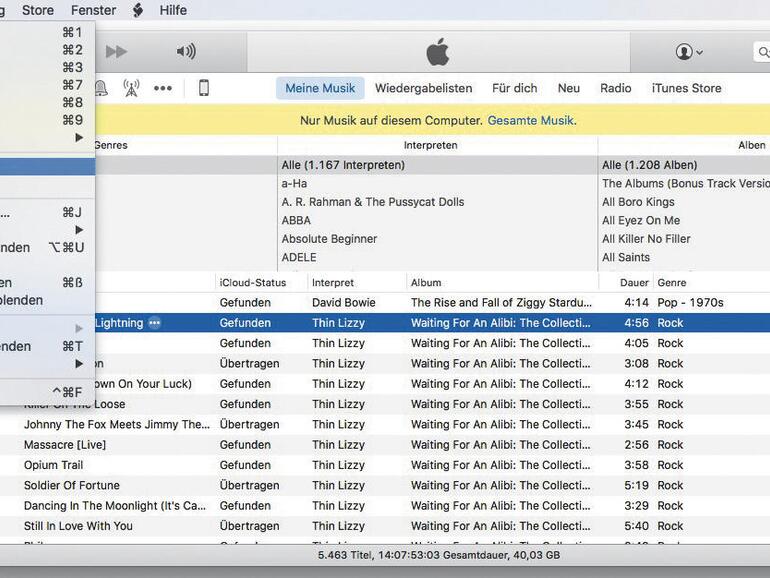Viewport: 770px width, 578px height.
Task: Sort by the iCloud-Status column header
Action: pos(253,283)
